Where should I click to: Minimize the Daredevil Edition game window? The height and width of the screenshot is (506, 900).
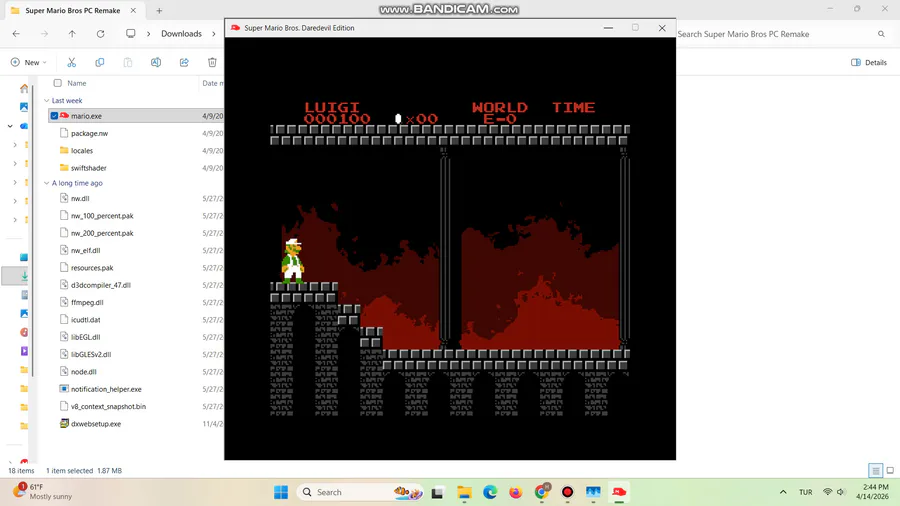608,28
